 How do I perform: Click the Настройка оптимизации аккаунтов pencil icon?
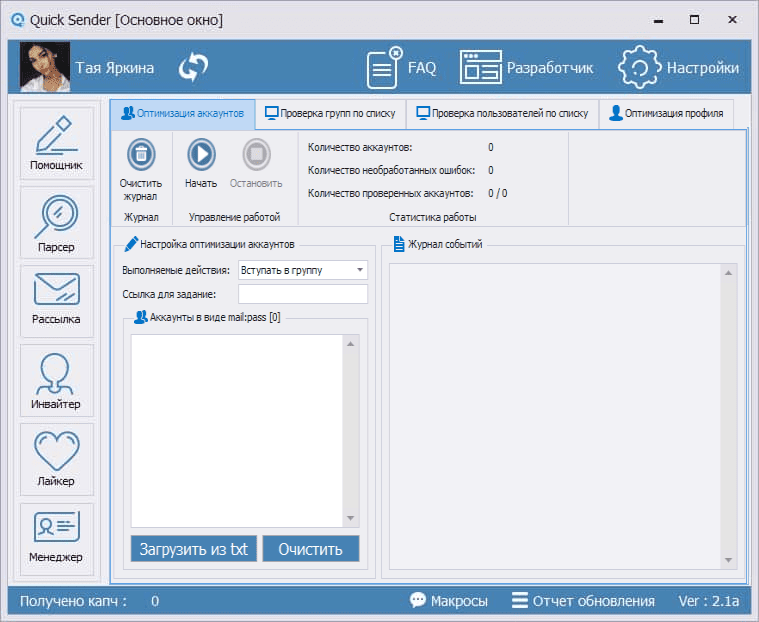click(131, 244)
